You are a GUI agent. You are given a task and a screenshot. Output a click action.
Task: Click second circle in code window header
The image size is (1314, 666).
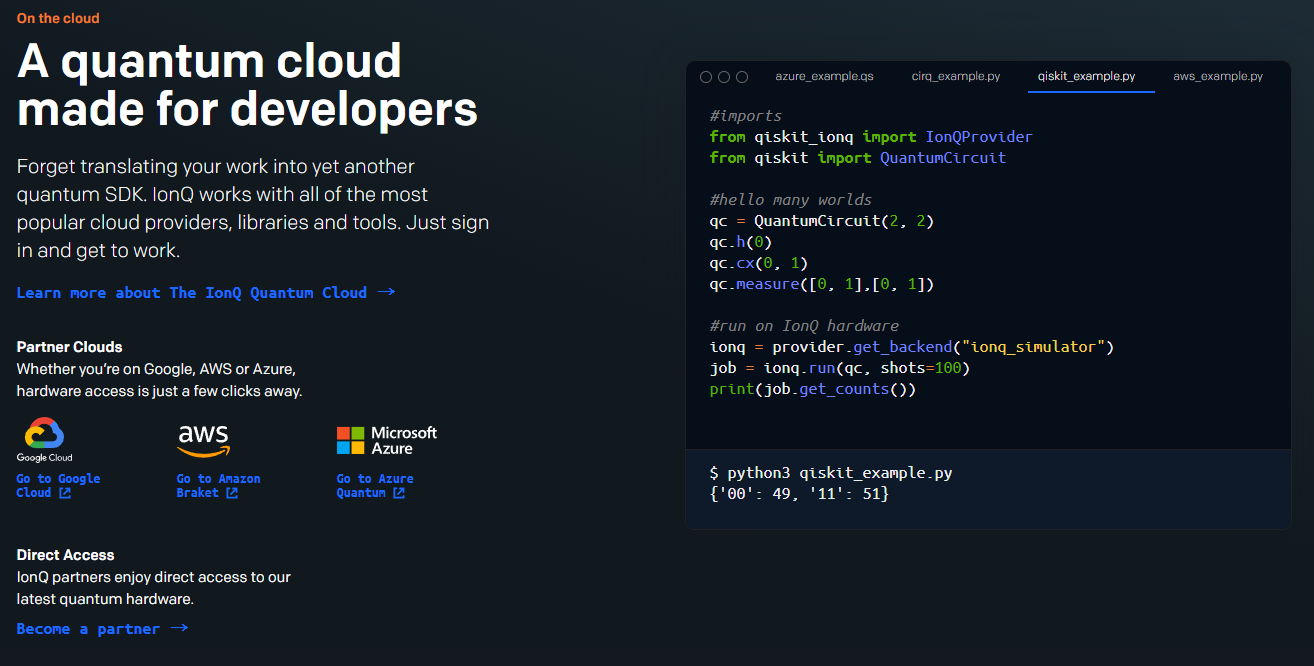point(723,77)
